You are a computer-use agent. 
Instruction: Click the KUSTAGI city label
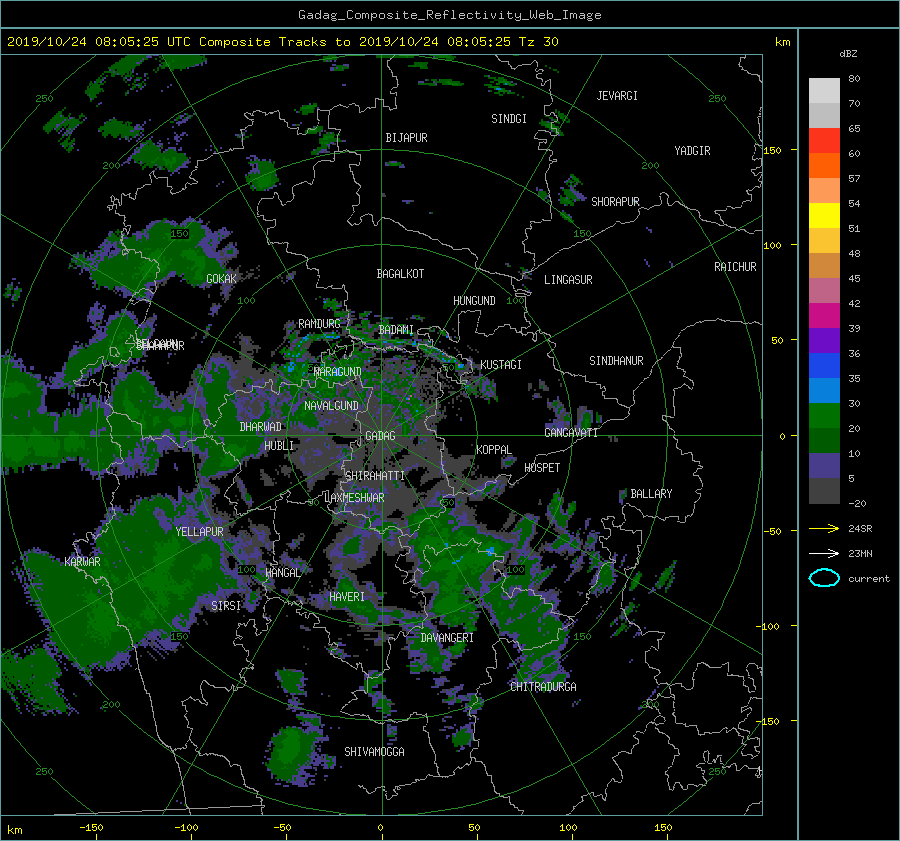(x=501, y=365)
